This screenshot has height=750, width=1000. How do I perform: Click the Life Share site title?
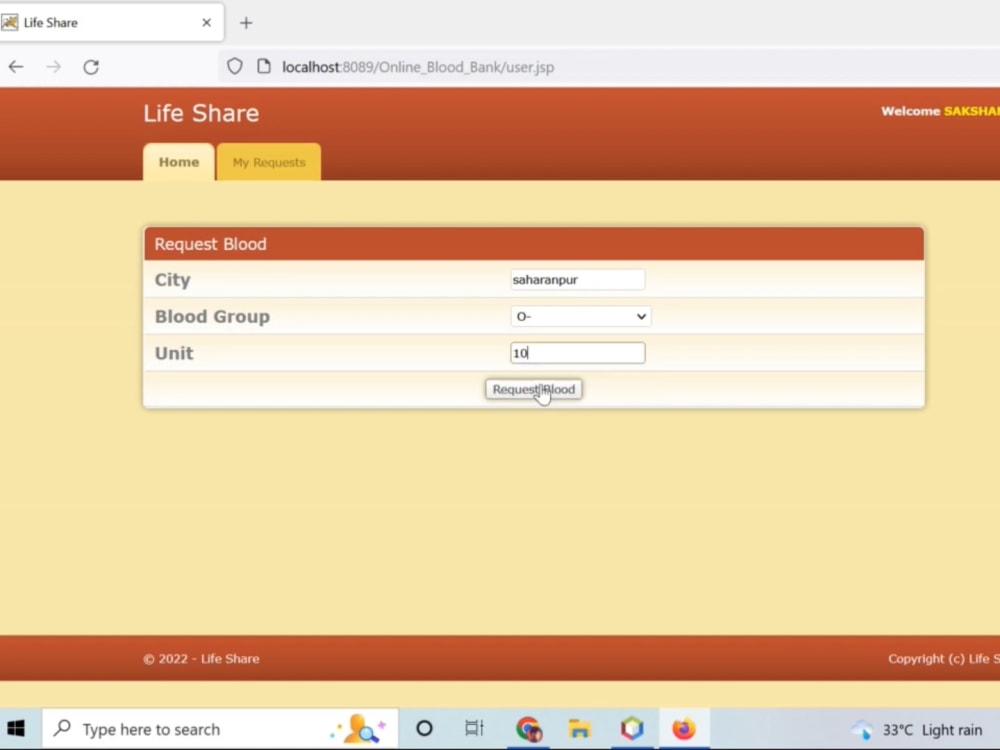click(201, 113)
